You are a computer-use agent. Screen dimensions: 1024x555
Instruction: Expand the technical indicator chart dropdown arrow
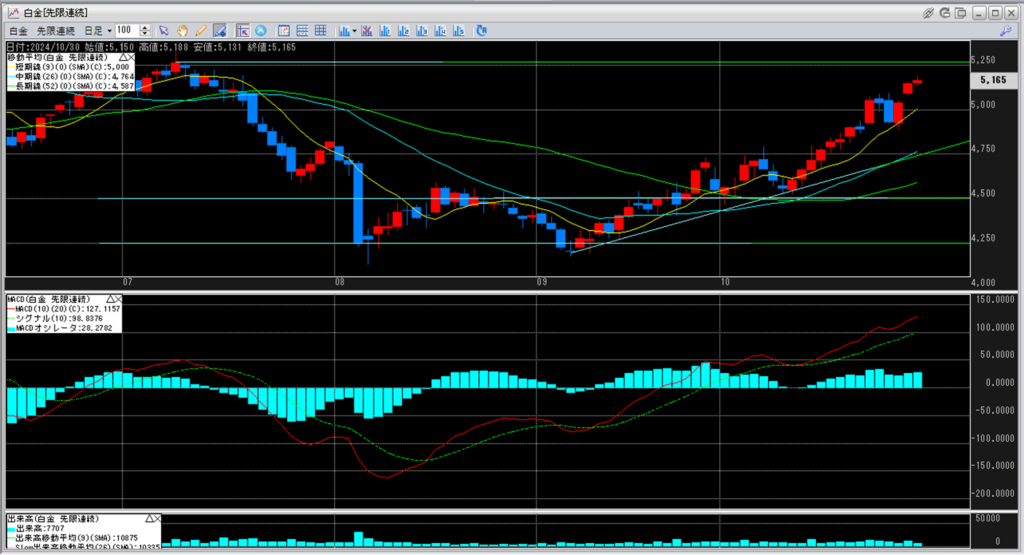pyautogui.click(x=355, y=31)
